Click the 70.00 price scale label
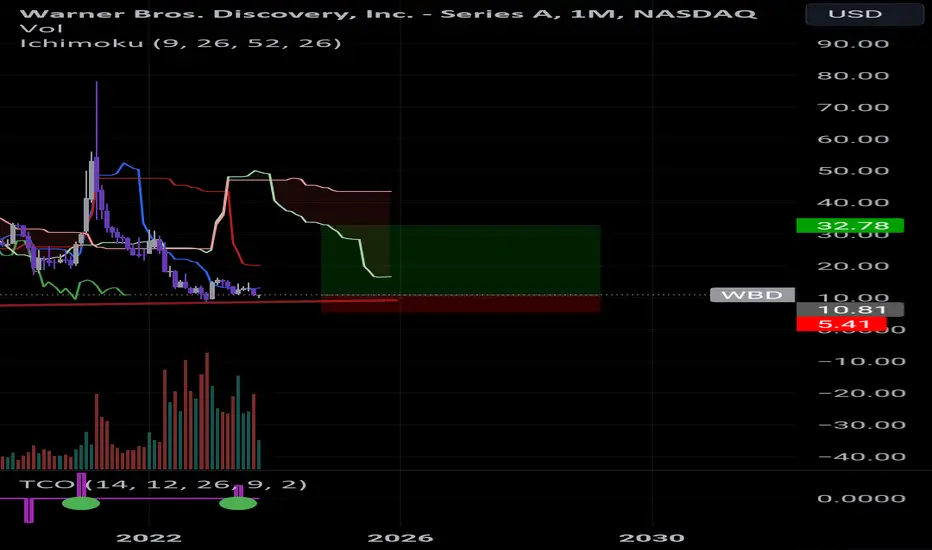This screenshot has height=550, width=932. [853, 108]
